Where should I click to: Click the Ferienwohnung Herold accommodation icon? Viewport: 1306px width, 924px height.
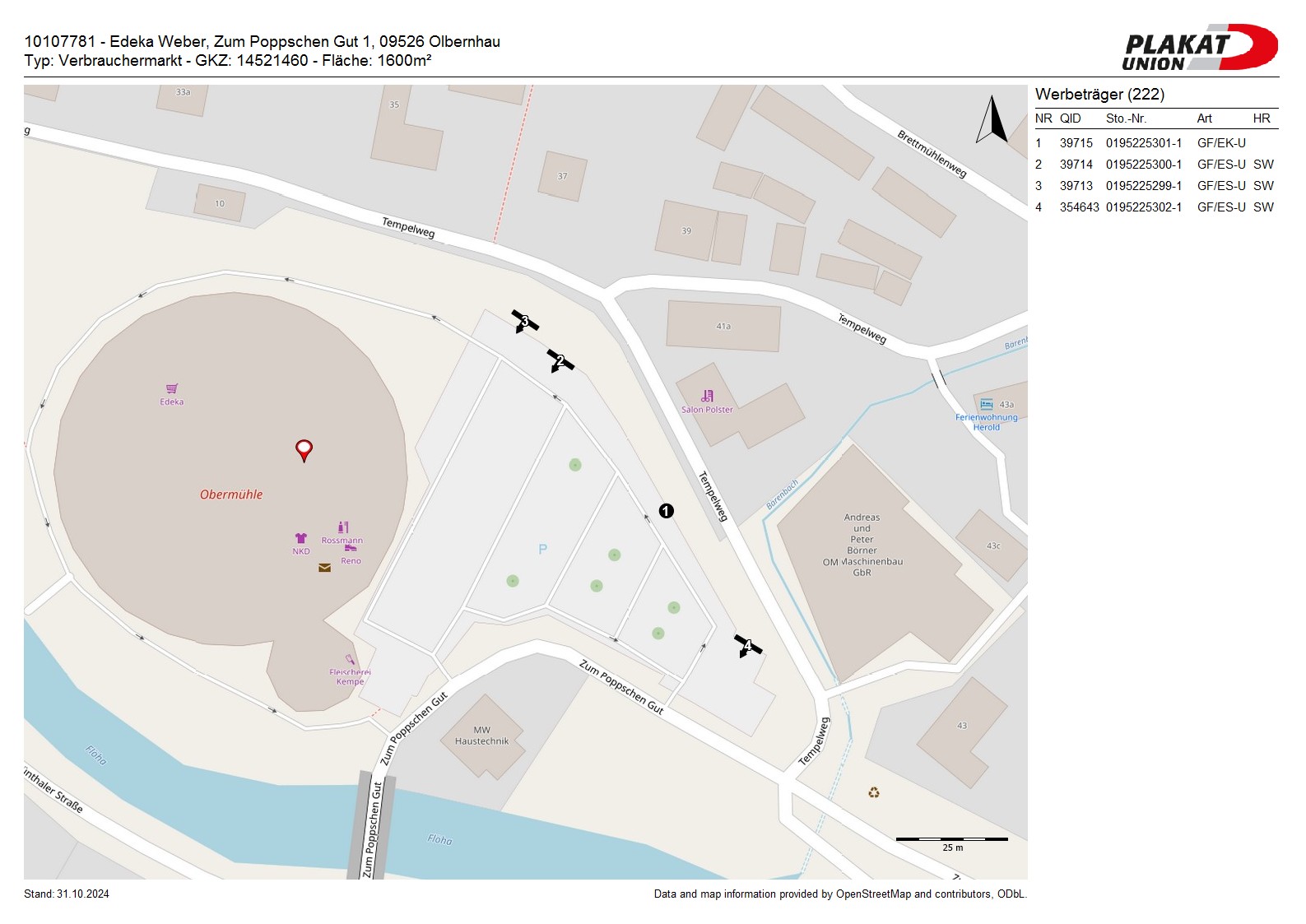coord(987,404)
